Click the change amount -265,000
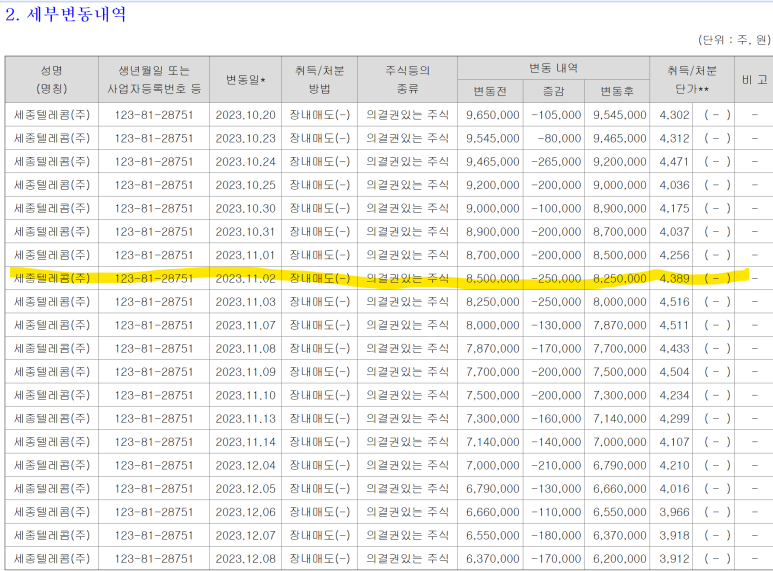 tap(556, 162)
